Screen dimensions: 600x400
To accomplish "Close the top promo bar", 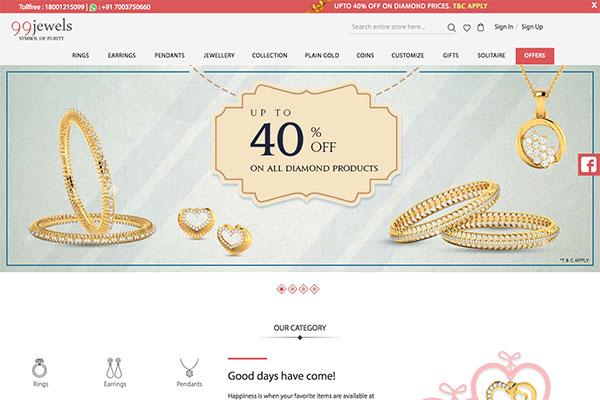I will tap(594, 5).
